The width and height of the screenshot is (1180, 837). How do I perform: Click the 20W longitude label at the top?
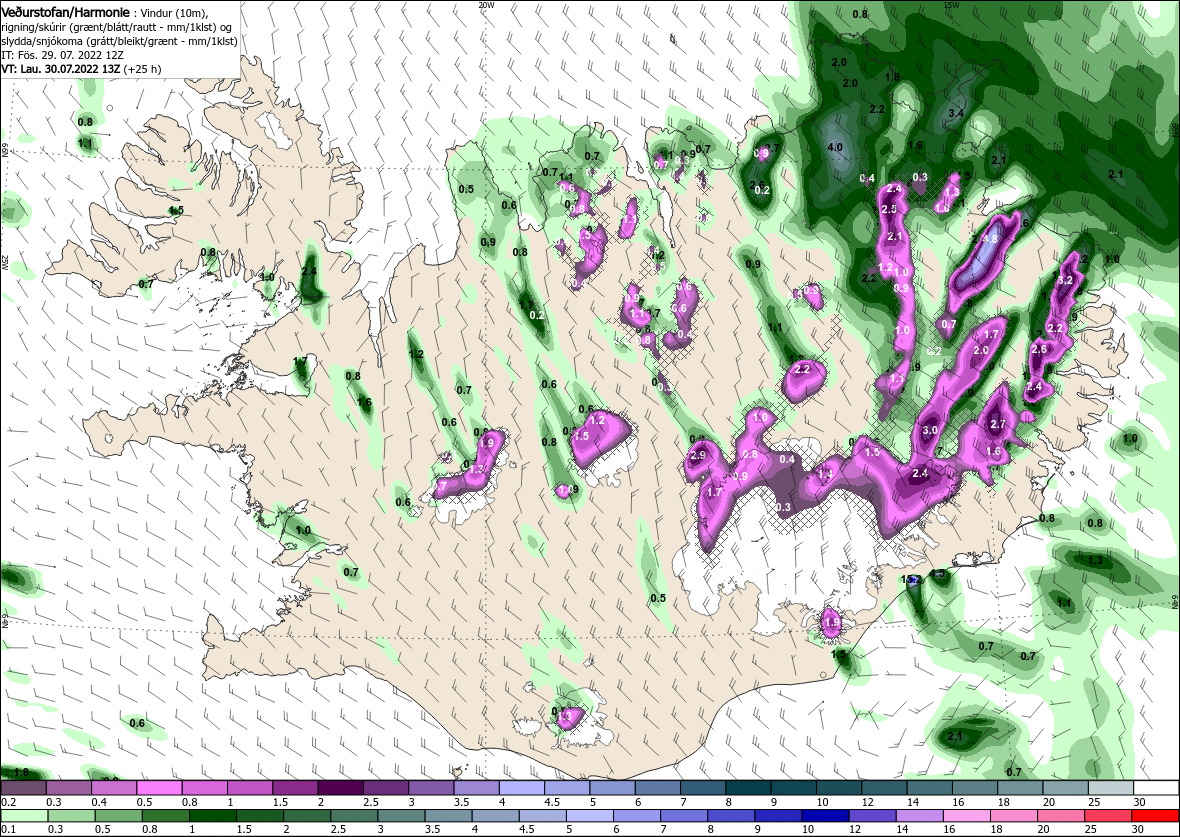click(486, 5)
